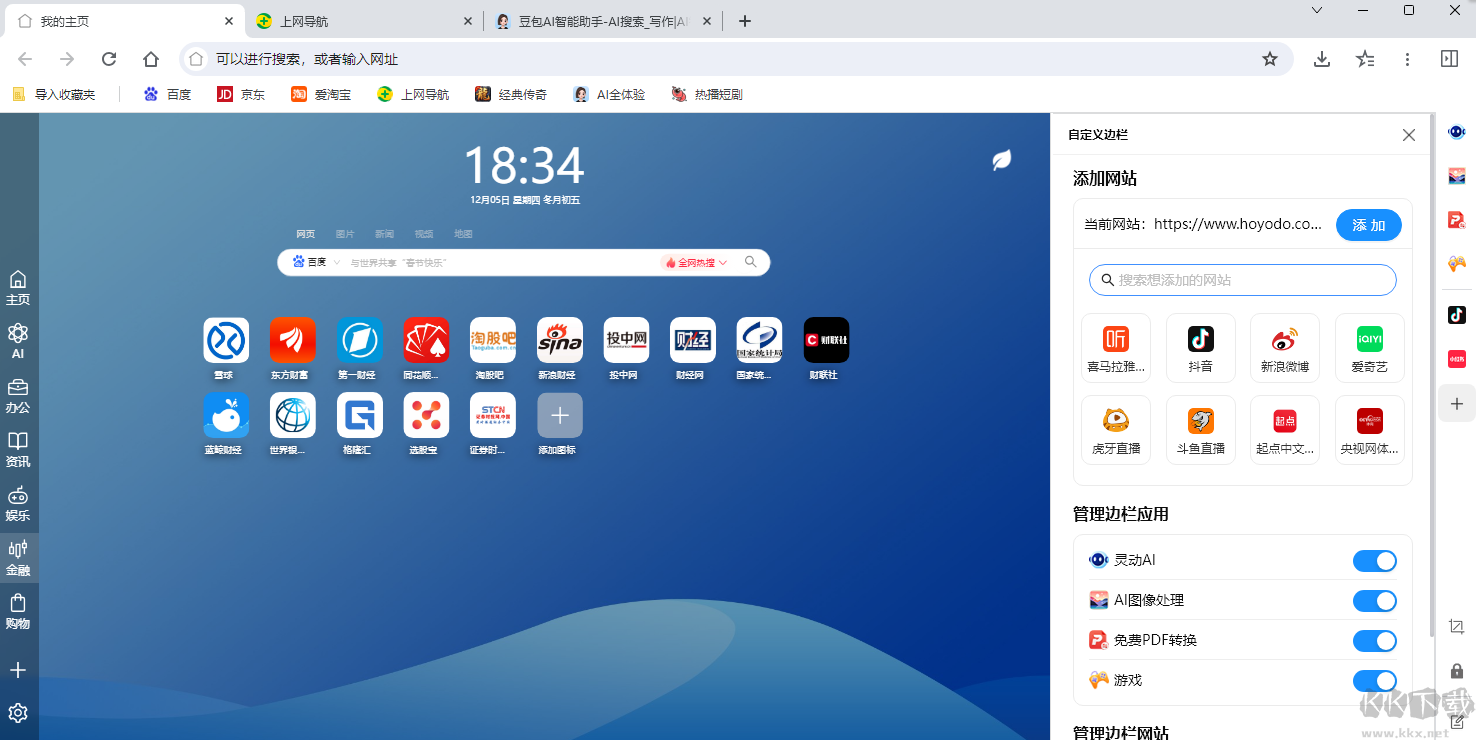The height and width of the screenshot is (740, 1476).
Task: Select 金融 category in left sidebar
Action: (x=18, y=558)
